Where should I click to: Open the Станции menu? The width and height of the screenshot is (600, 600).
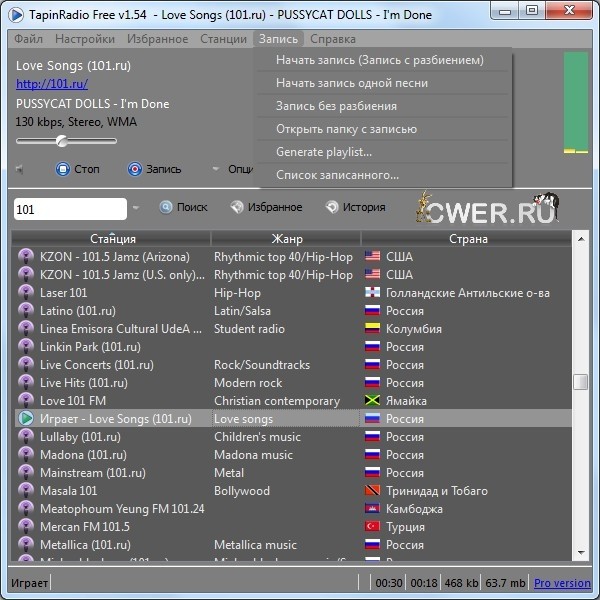222,39
